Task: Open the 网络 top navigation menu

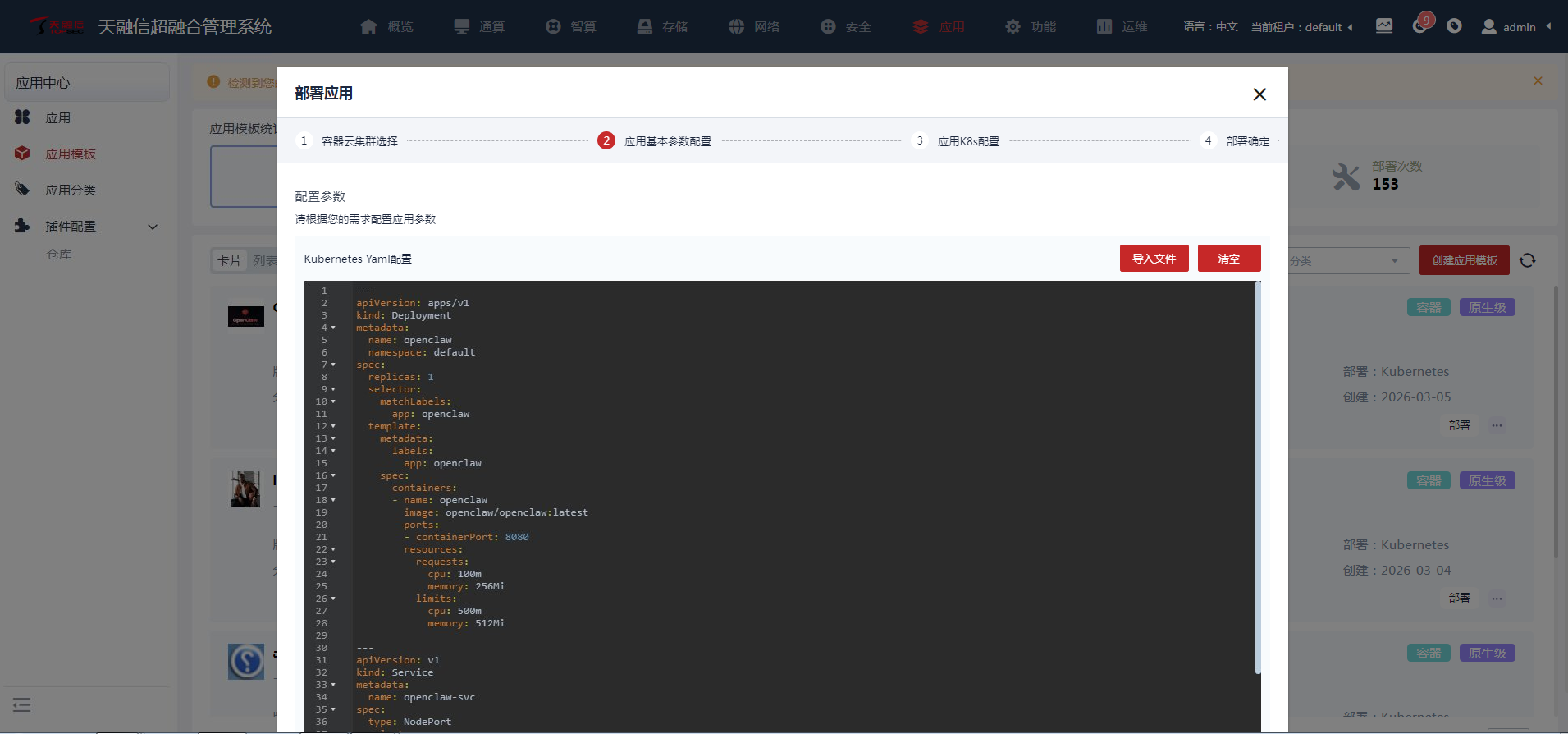Action: coord(754,27)
